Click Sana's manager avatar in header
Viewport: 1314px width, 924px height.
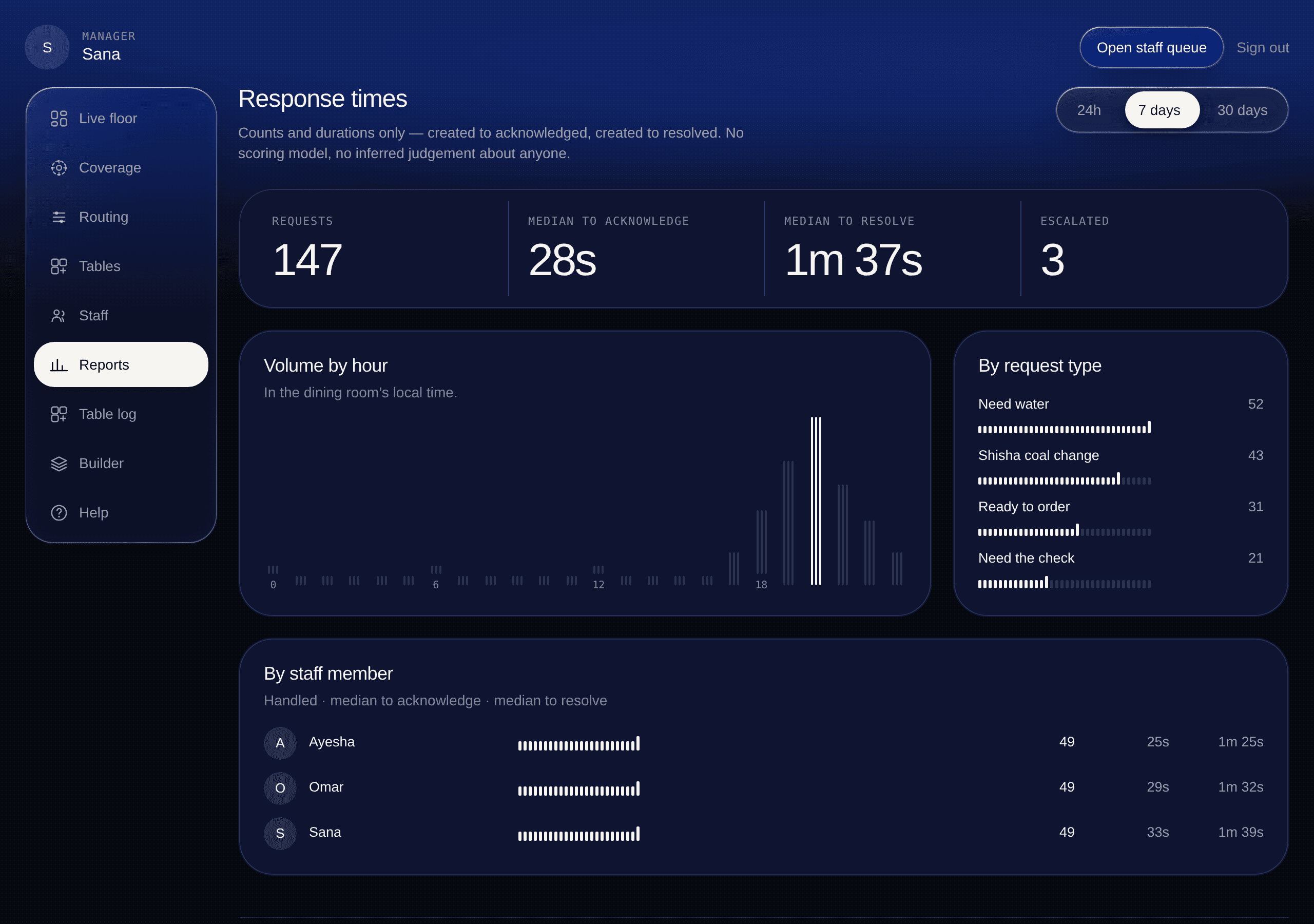point(47,48)
